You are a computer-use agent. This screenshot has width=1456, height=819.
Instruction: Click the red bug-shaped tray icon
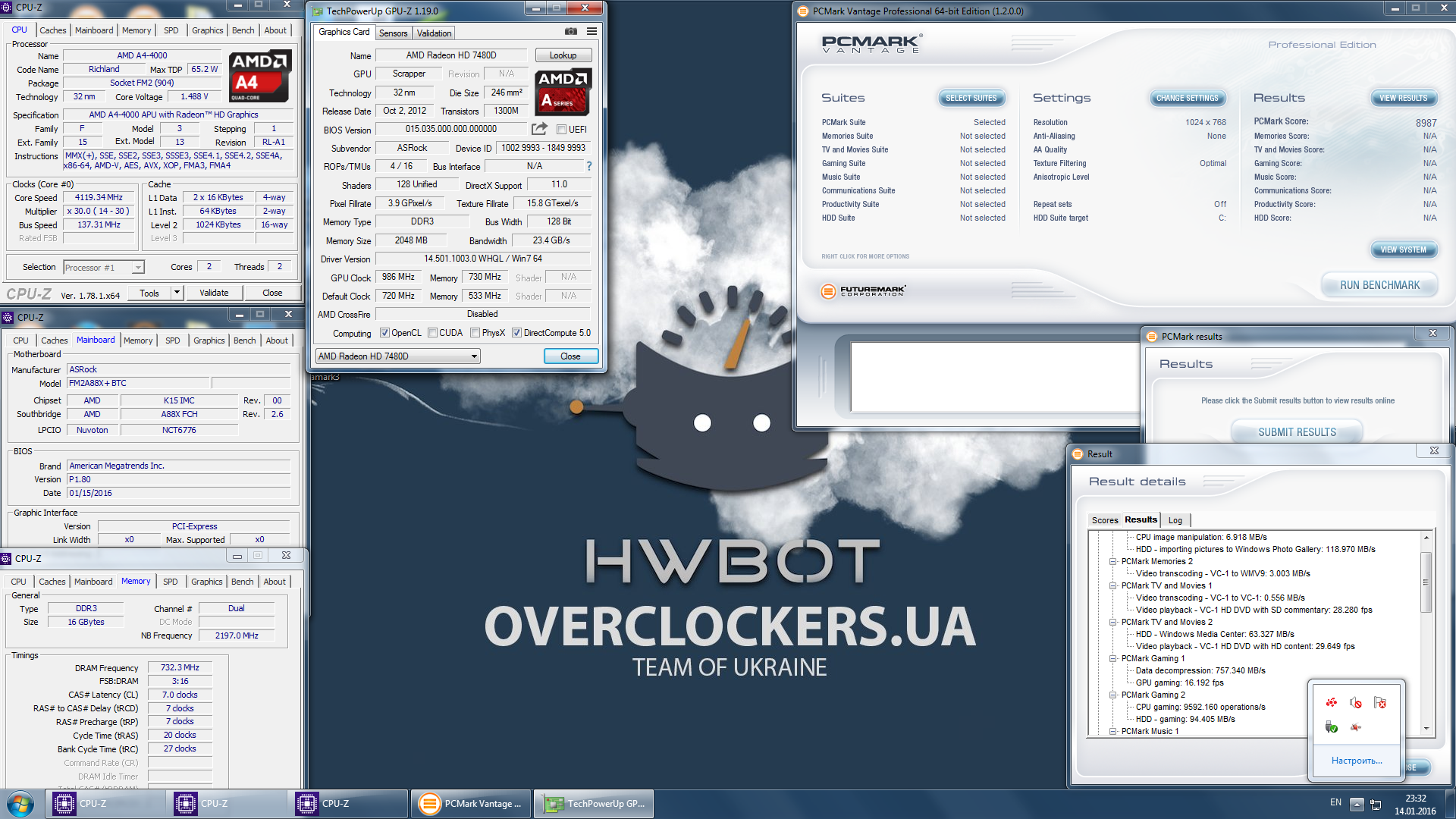tap(1356, 727)
